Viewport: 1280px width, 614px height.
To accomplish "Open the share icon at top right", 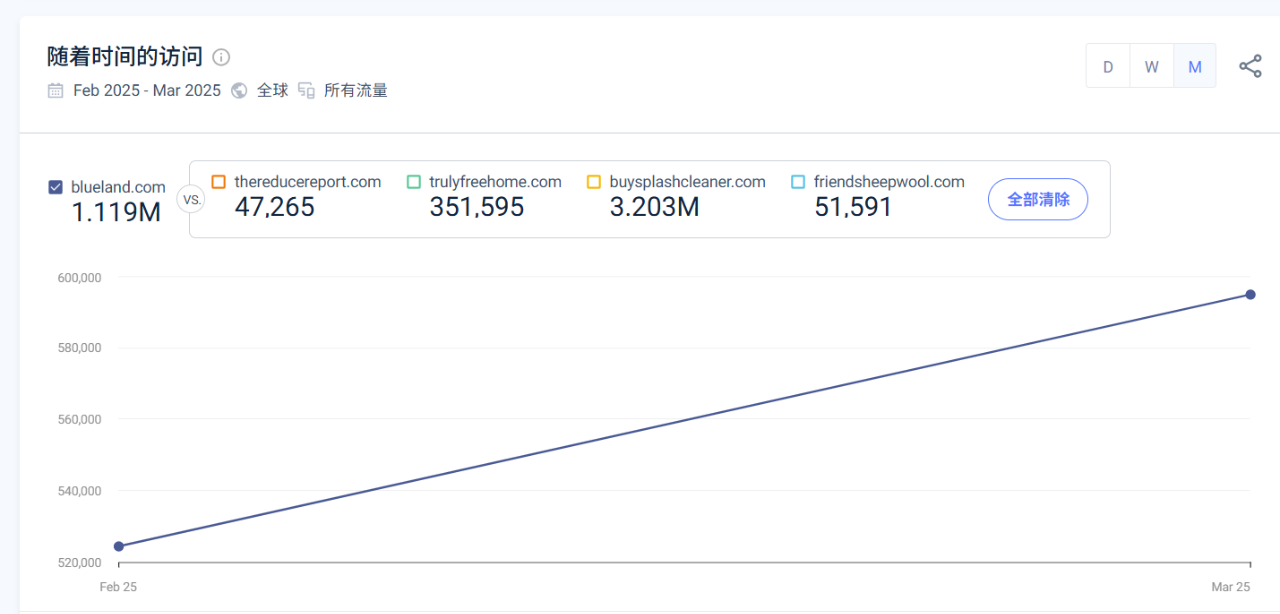I will coord(1250,67).
